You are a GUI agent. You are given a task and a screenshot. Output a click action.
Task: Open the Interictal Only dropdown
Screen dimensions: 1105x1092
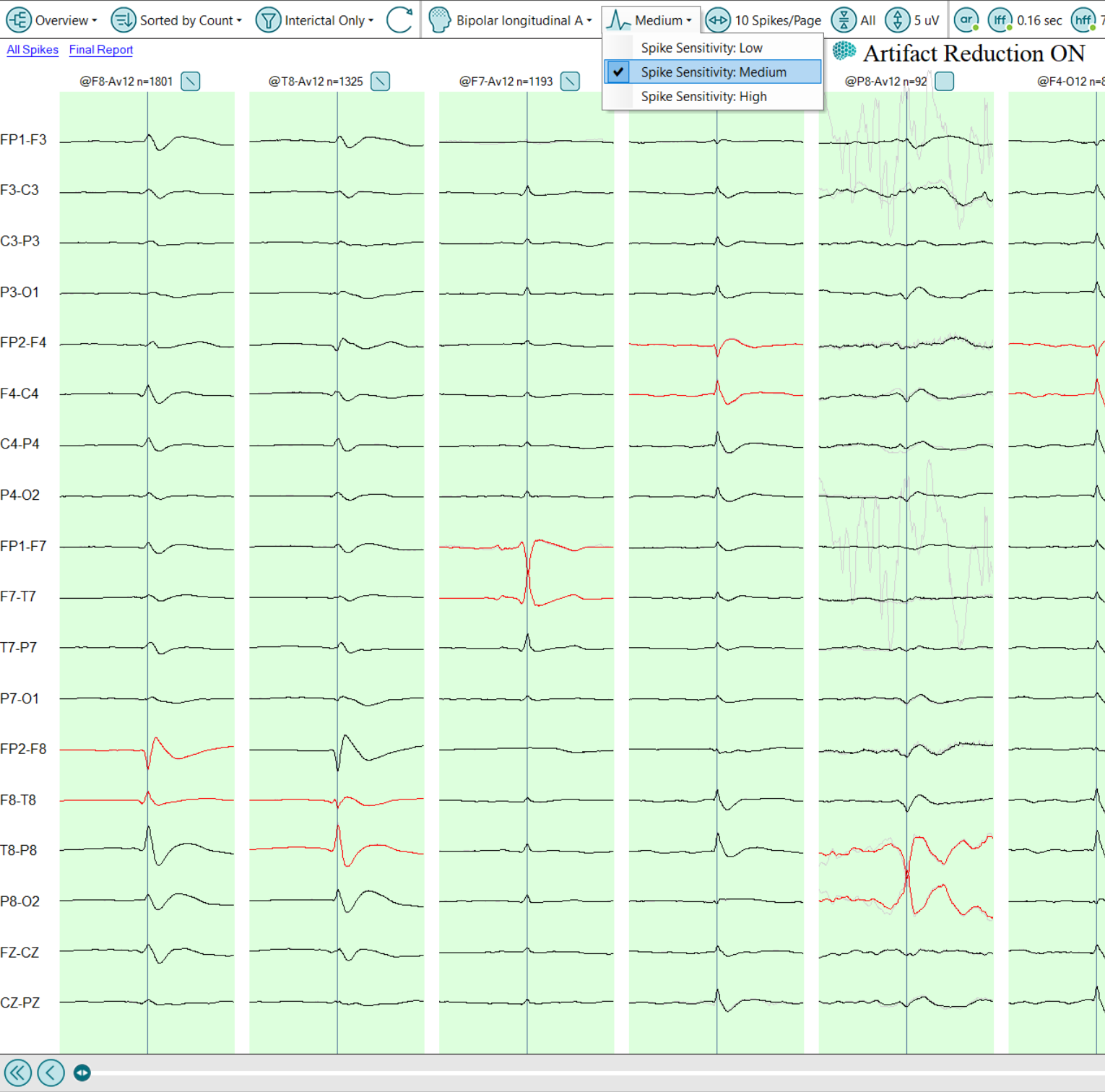tap(329, 20)
